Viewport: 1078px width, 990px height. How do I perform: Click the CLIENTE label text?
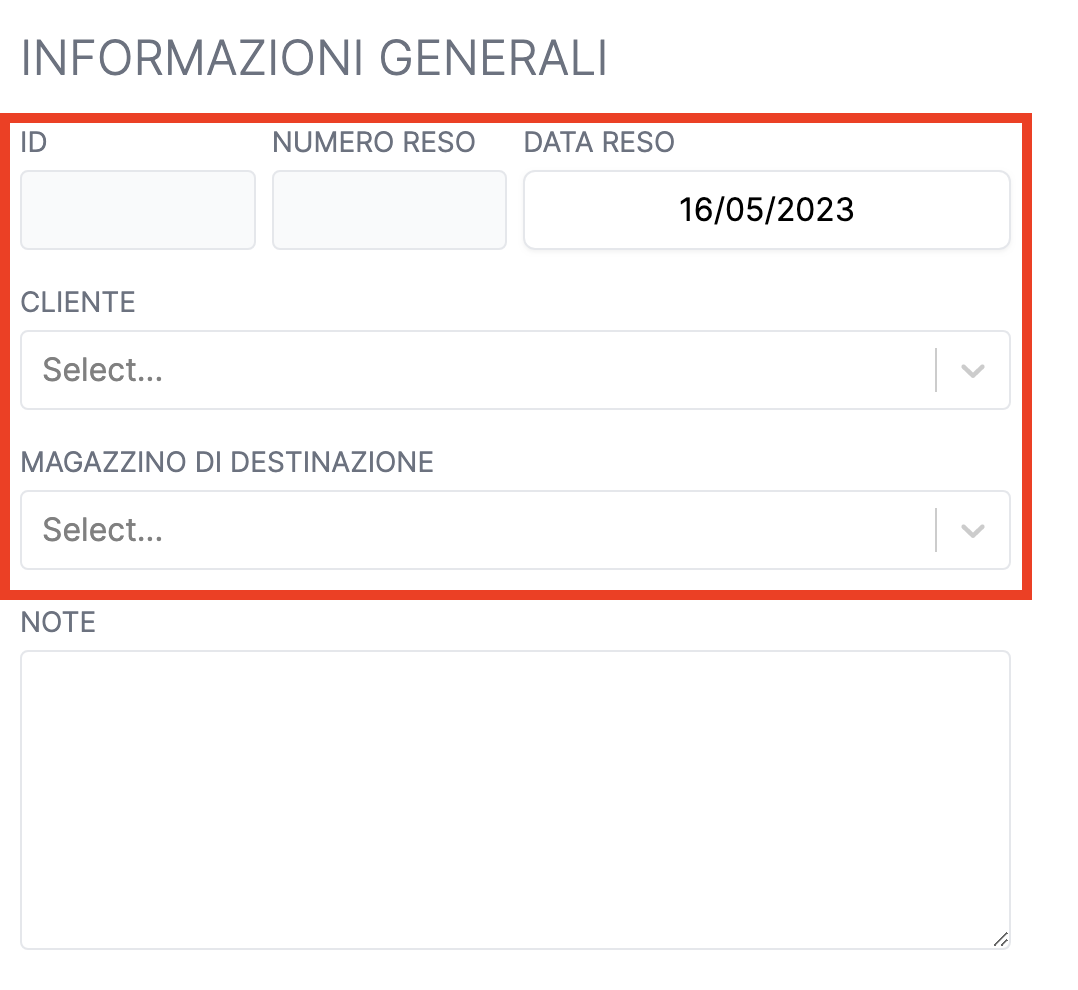[x=78, y=302]
